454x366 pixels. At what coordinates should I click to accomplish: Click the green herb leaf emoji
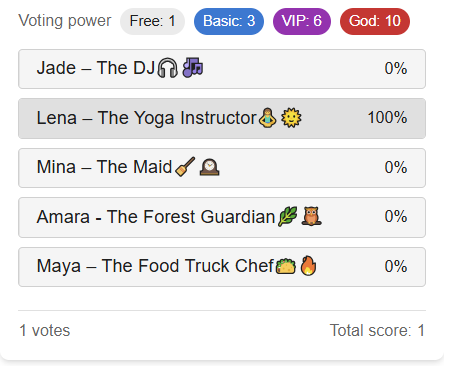click(x=288, y=217)
